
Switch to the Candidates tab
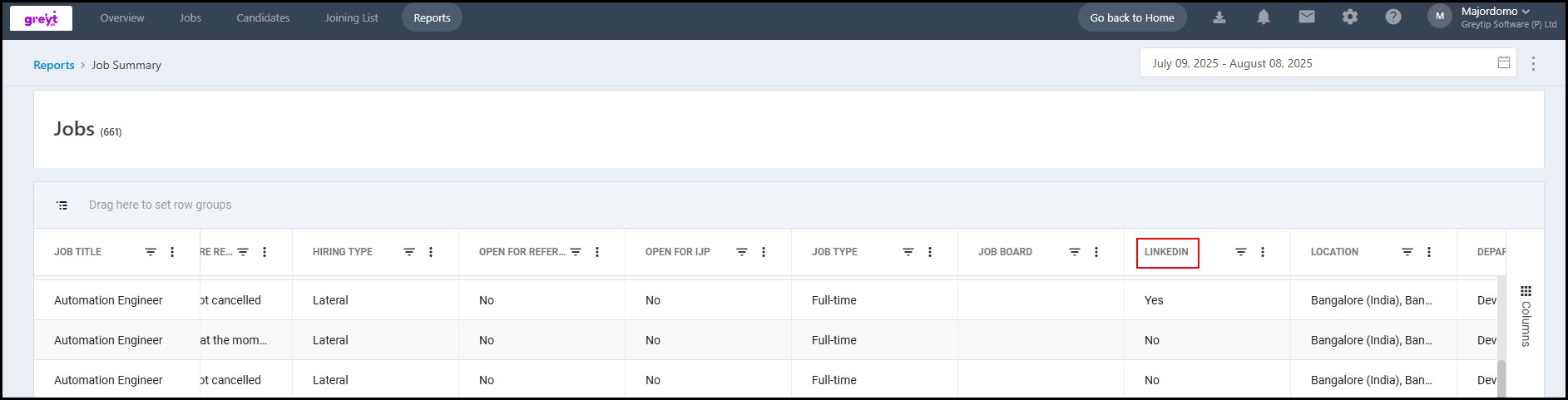point(263,17)
